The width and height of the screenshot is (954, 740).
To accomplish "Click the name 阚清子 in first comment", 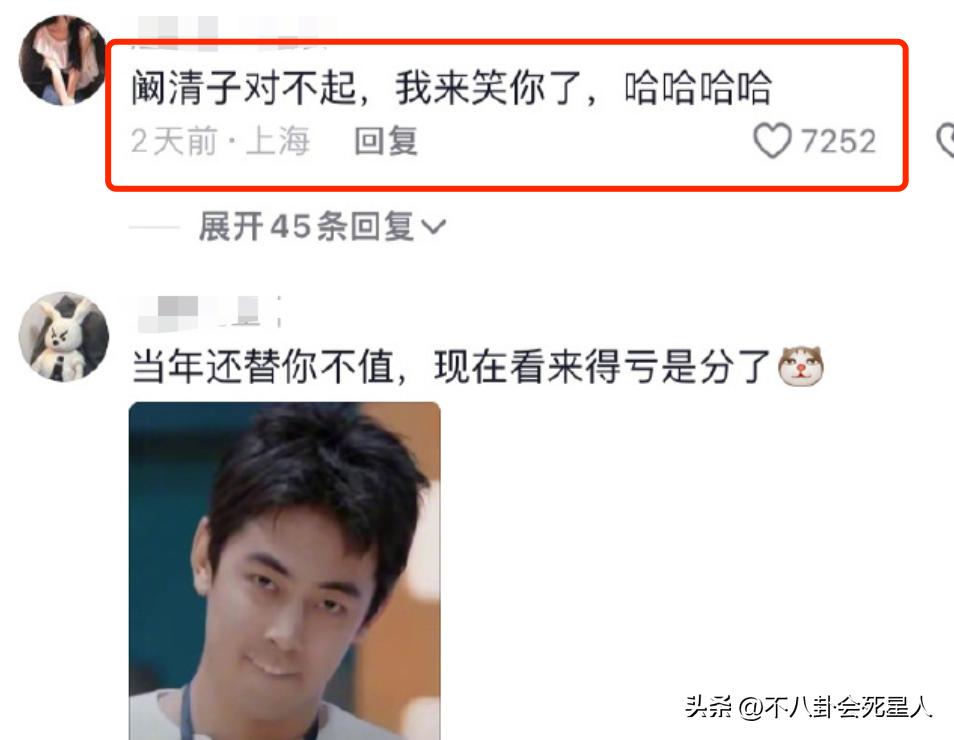I will pyautogui.click(x=187, y=88).
